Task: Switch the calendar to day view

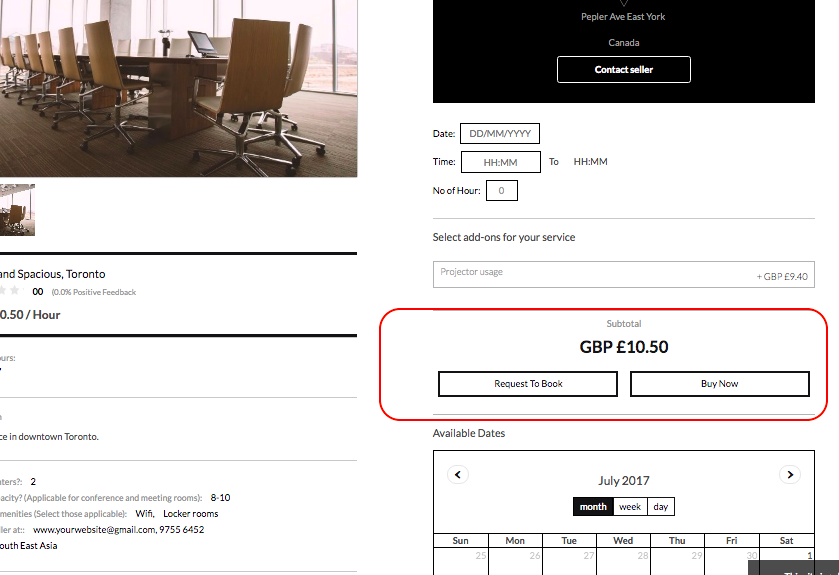Action: coord(661,507)
